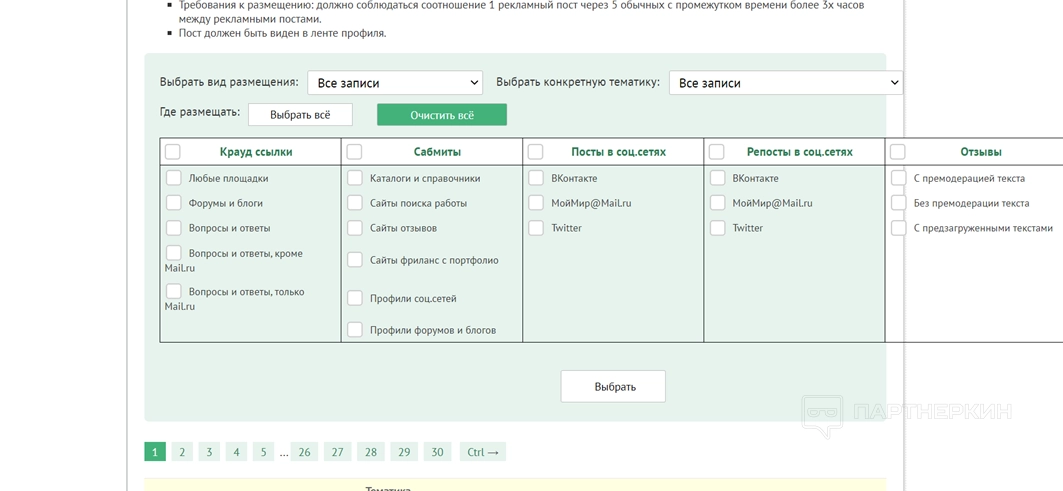Go to page 26

[304, 452]
